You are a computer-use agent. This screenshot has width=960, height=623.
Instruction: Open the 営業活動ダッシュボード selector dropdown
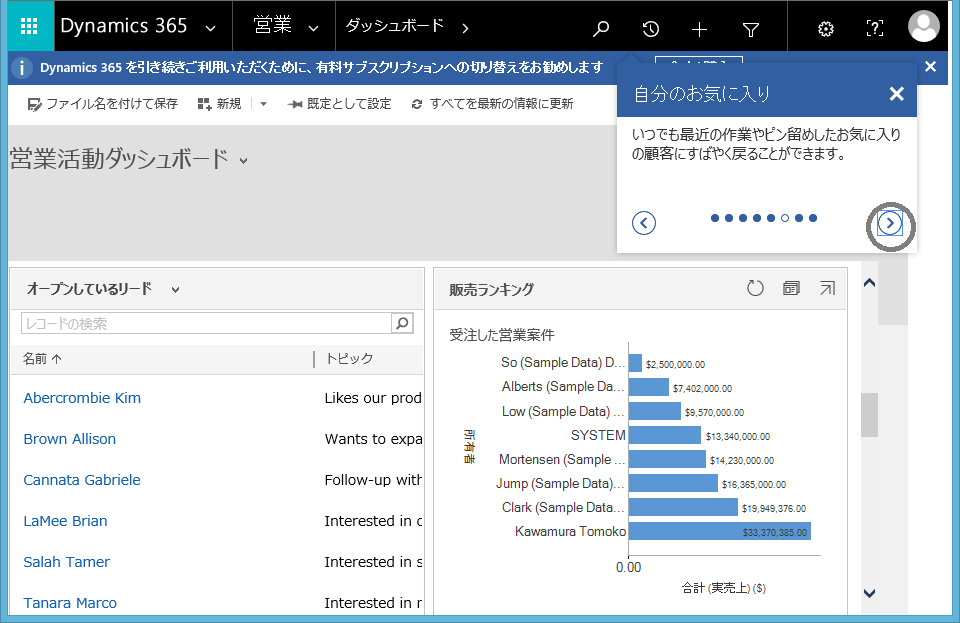click(244, 161)
